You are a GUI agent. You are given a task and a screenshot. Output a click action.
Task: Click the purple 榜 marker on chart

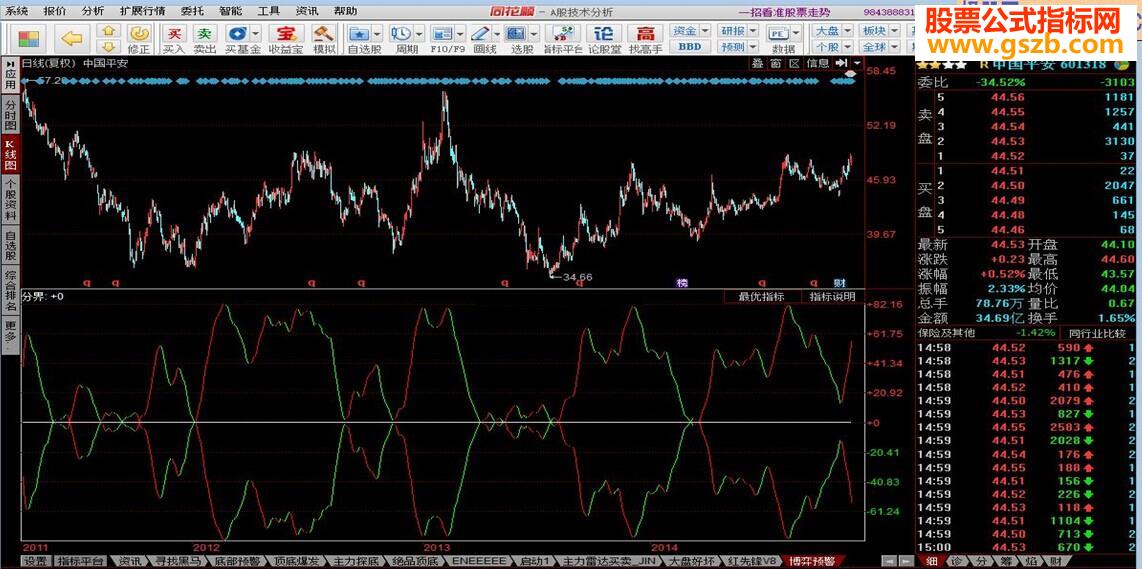pyautogui.click(x=682, y=283)
